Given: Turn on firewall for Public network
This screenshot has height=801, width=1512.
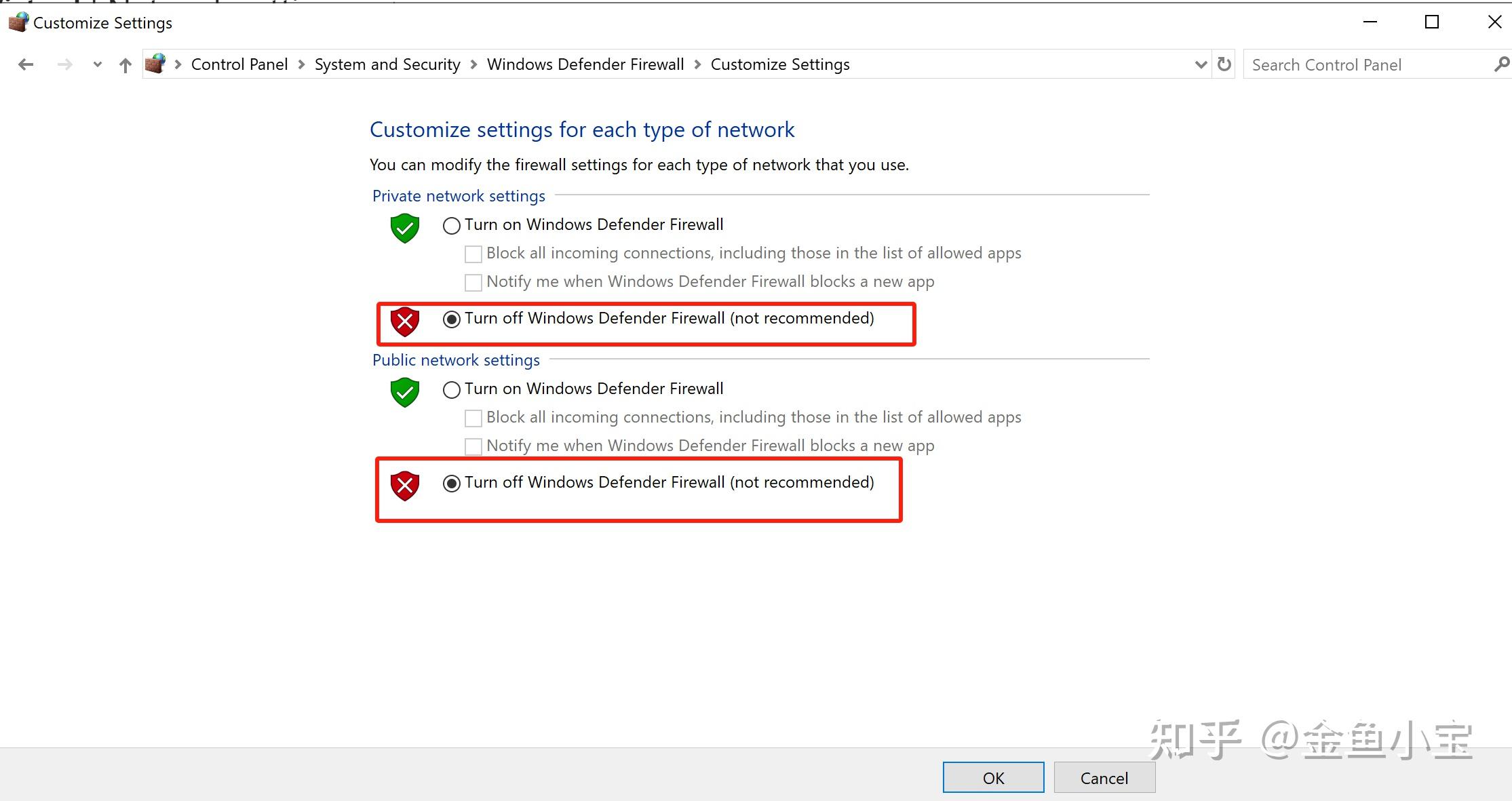Looking at the screenshot, I should pyautogui.click(x=452, y=389).
